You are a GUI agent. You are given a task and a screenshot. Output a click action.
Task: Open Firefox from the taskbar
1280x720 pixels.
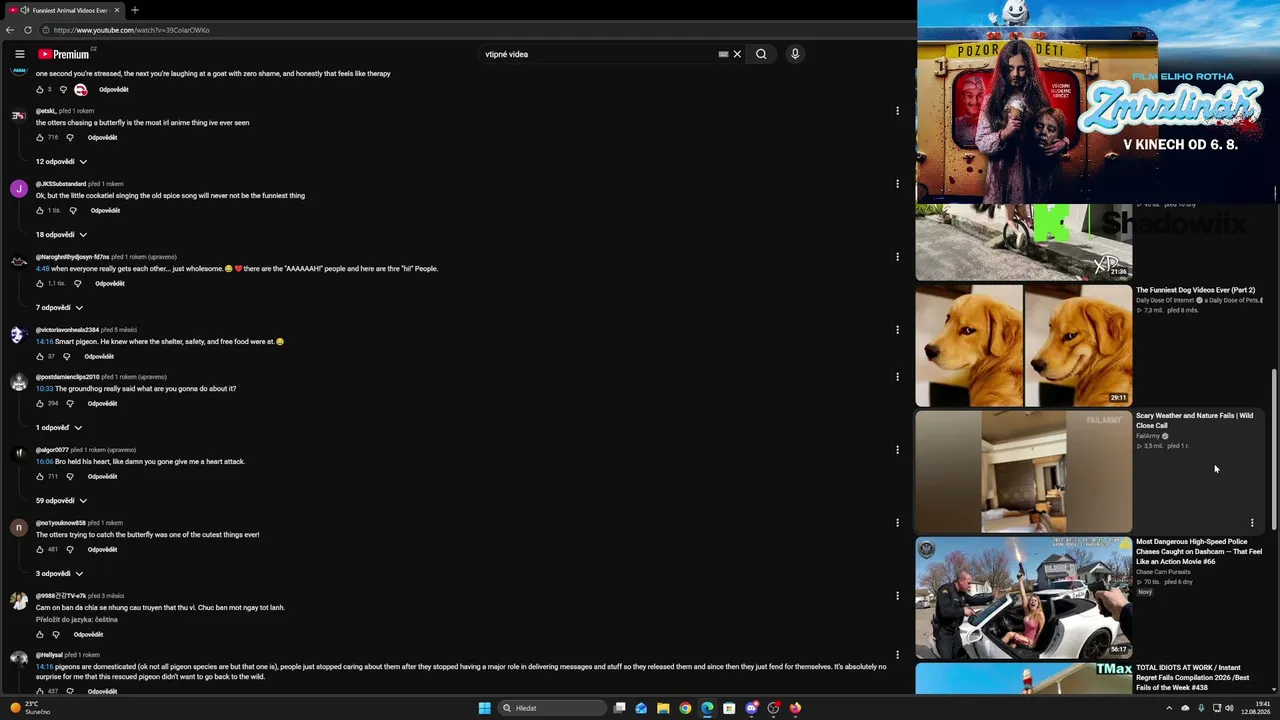pos(795,708)
